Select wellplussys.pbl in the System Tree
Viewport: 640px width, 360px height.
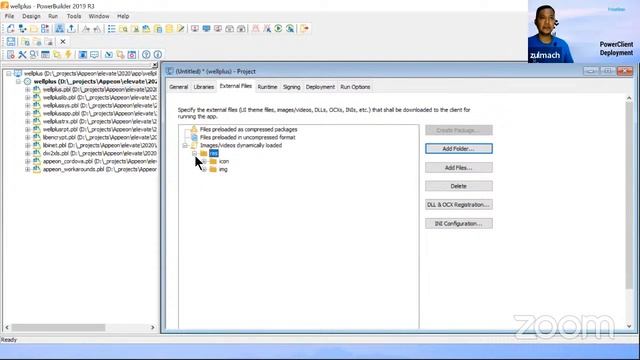100,105
